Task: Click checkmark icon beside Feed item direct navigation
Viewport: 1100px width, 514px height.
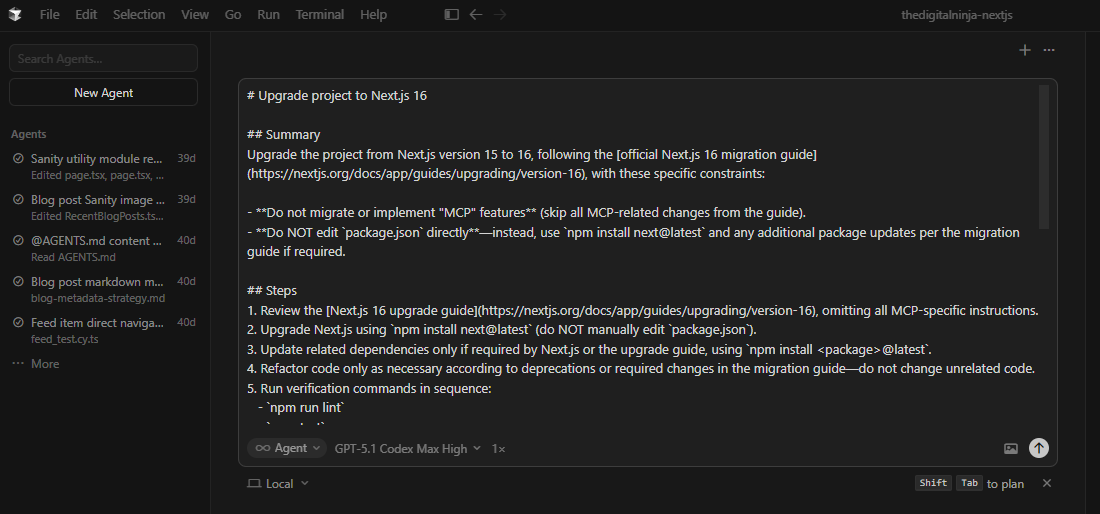Action: click(18, 323)
